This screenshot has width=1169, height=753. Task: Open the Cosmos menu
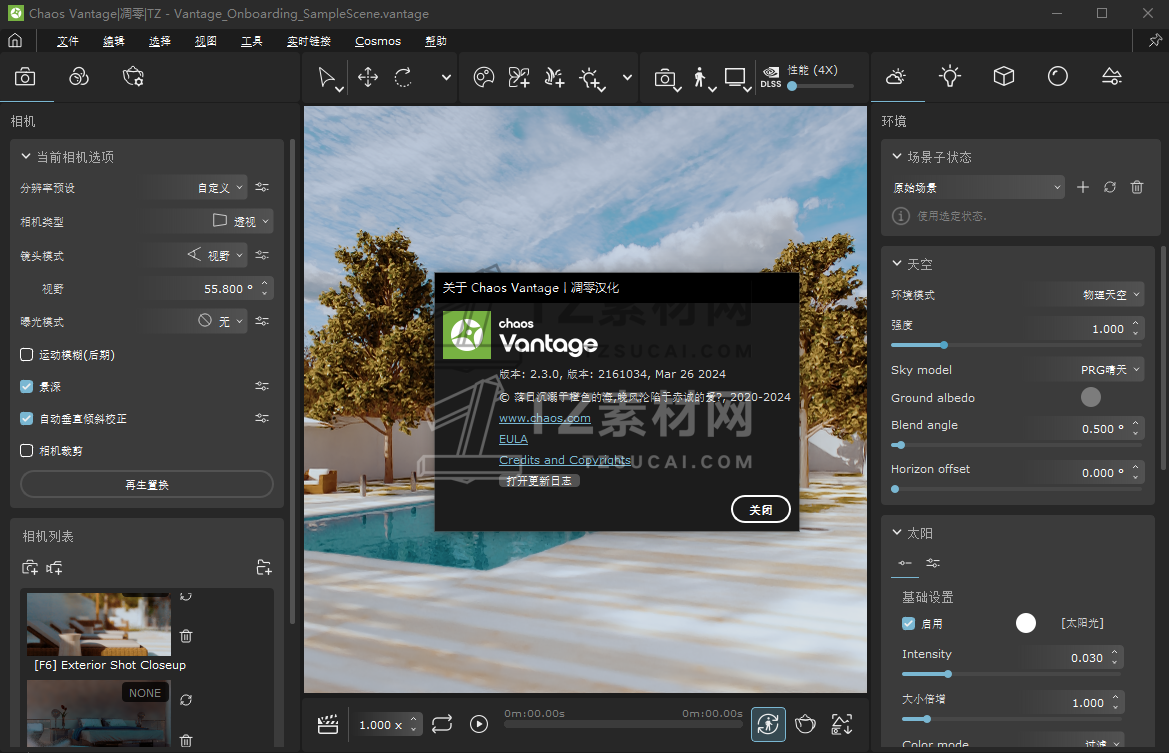coord(377,41)
